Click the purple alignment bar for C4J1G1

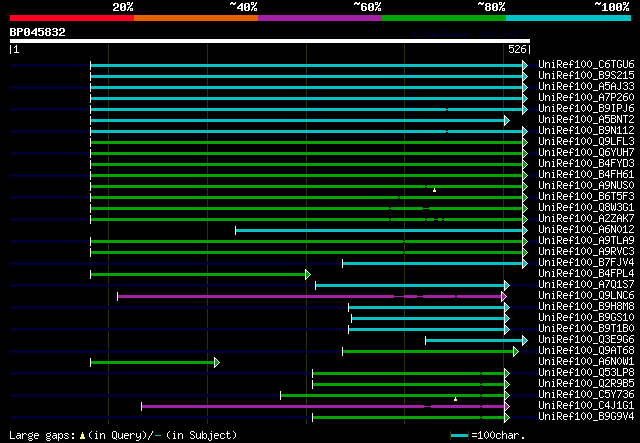pos(323,407)
